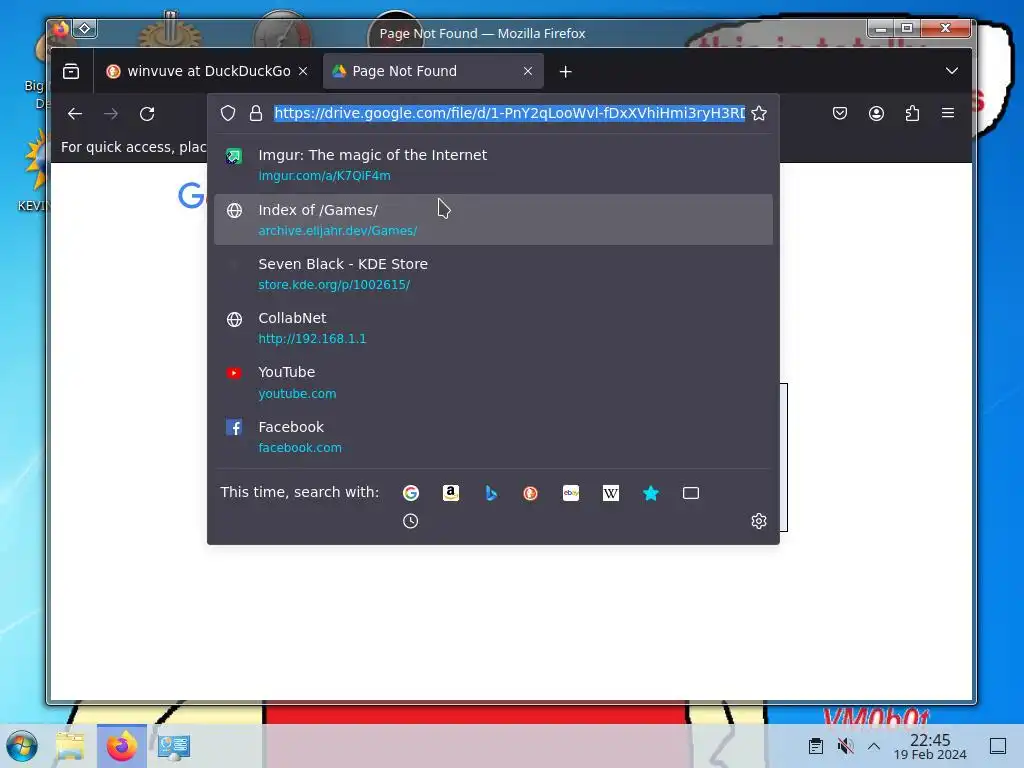Open the Extensions puzzle icon
The height and width of the screenshot is (768, 1024).
pyautogui.click(x=912, y=114)
